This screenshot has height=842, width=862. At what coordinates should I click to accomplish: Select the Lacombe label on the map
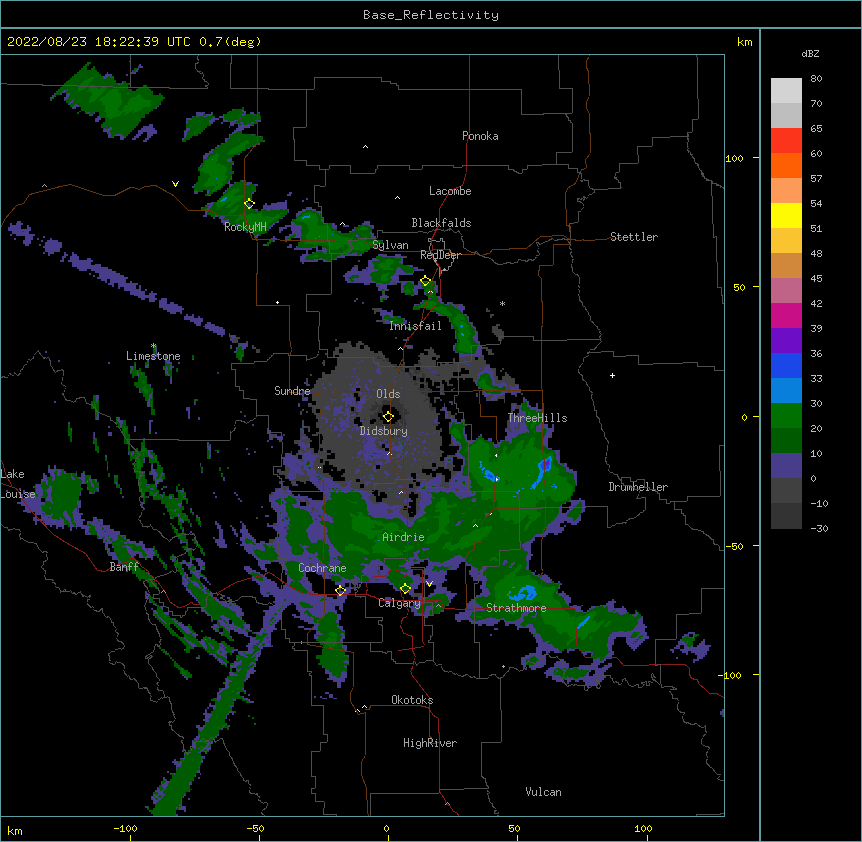450,191
